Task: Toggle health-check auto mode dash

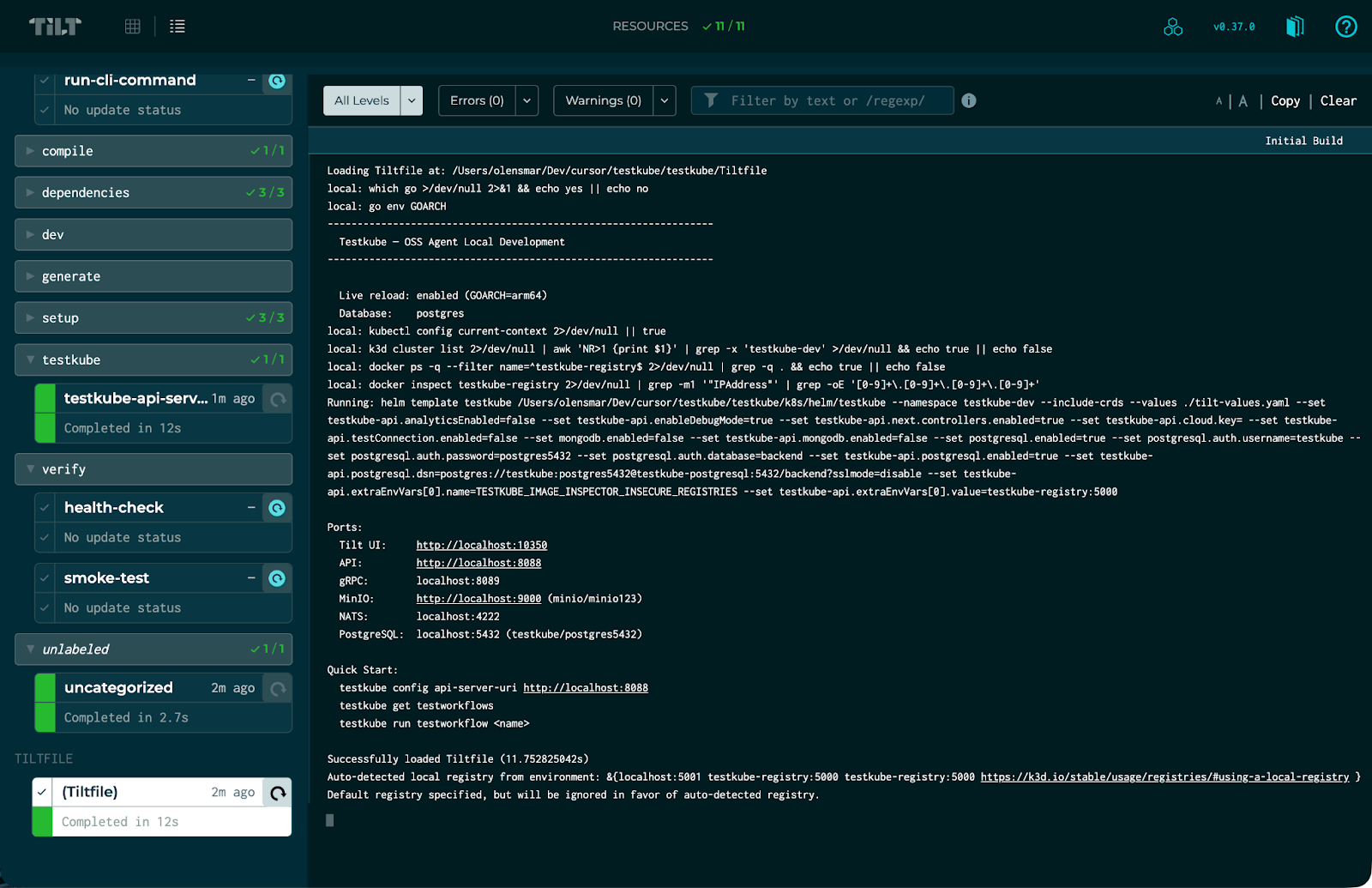Action: point(251,507)
